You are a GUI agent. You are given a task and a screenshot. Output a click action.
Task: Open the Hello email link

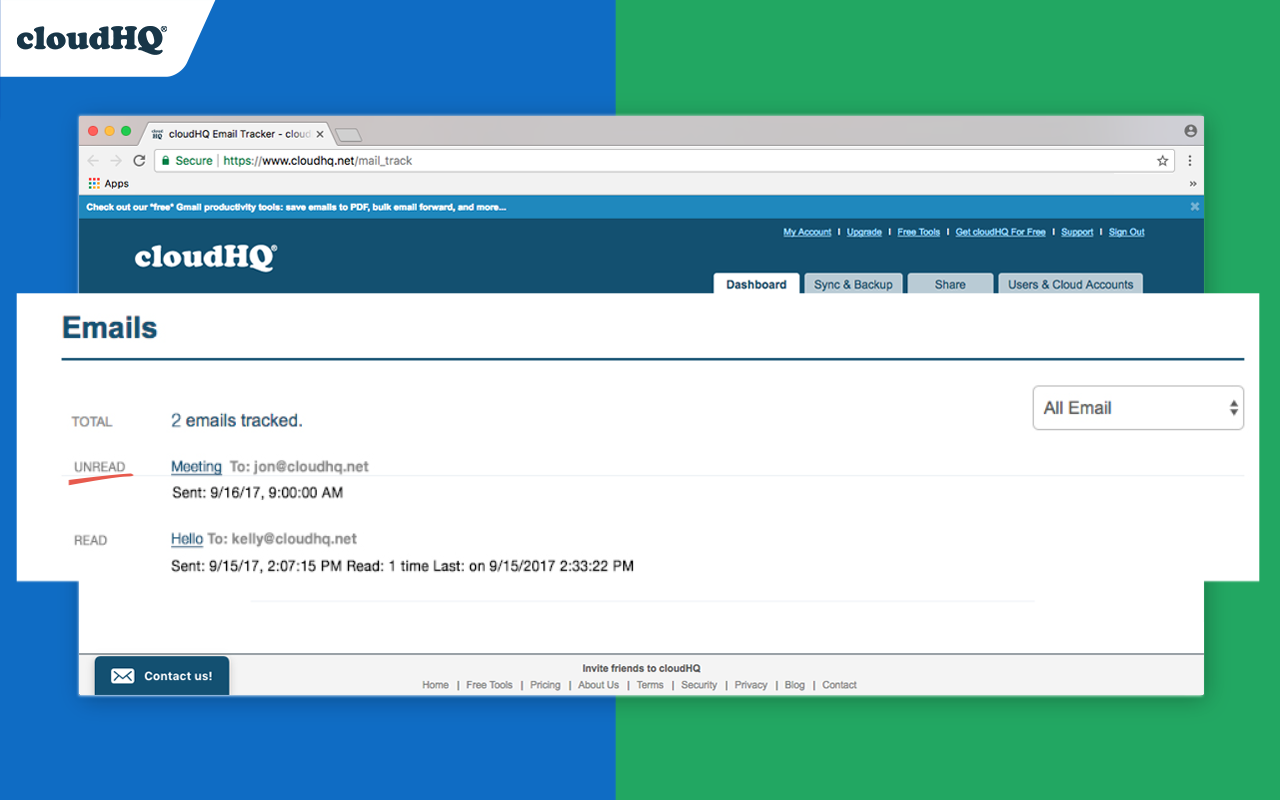point(187,539)
